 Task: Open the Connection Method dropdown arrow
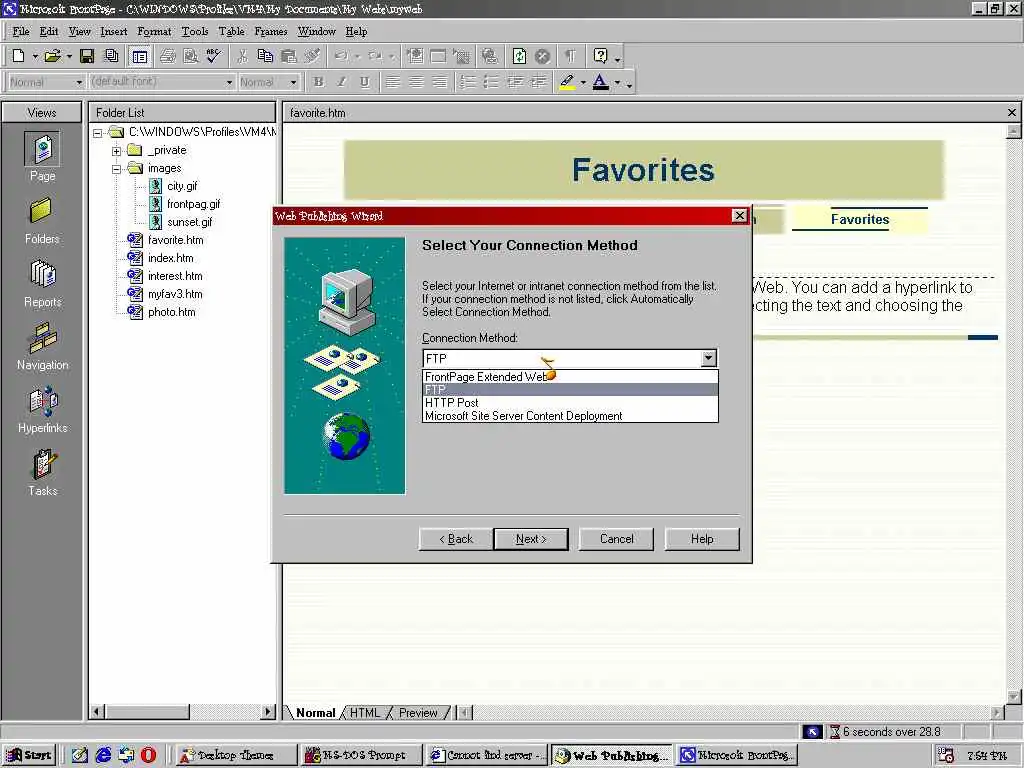709,358
